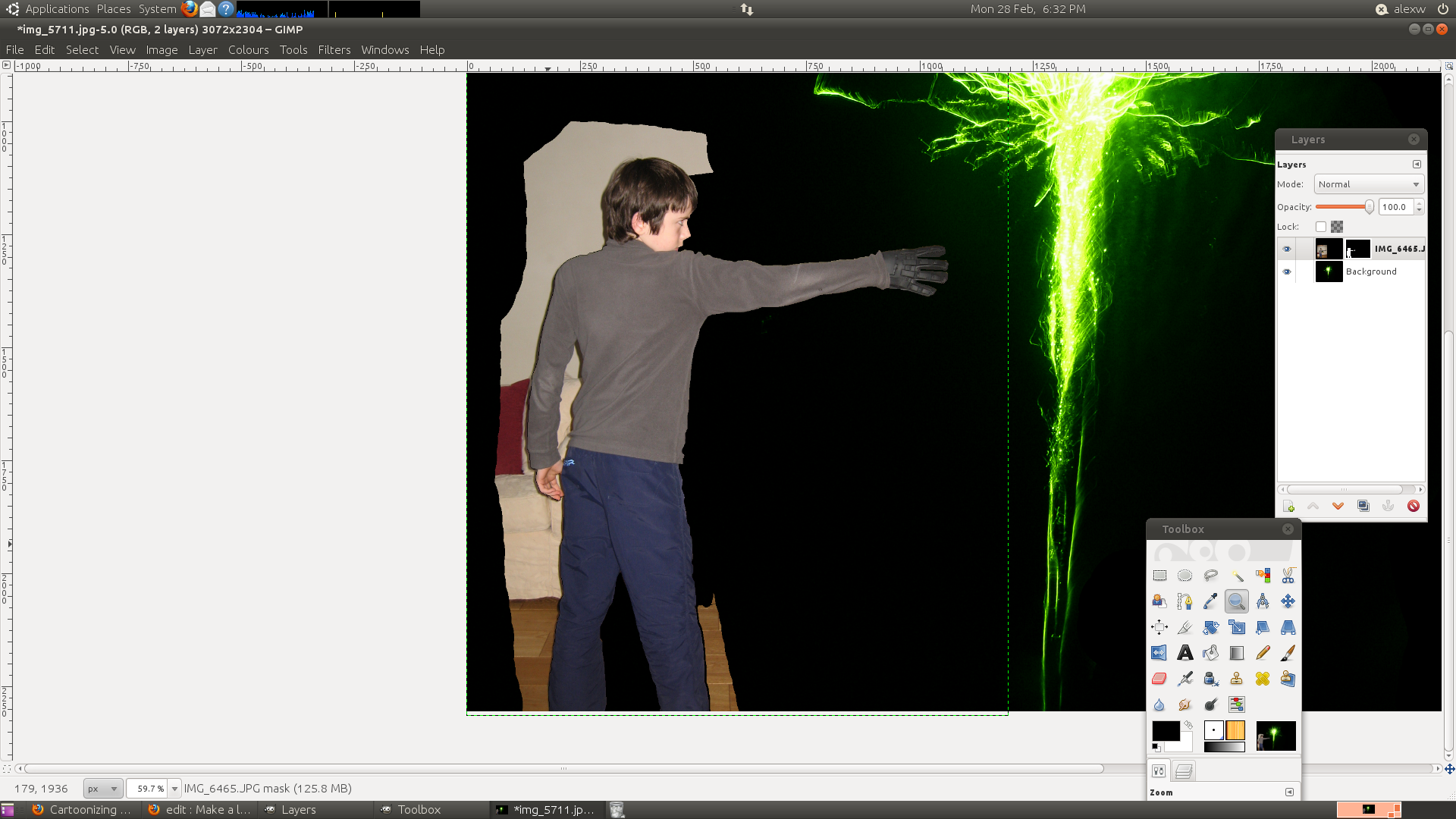Select the Eraser tool
The height and width of the screenshot is (819, 1456).
click(x=1159, y=679)
